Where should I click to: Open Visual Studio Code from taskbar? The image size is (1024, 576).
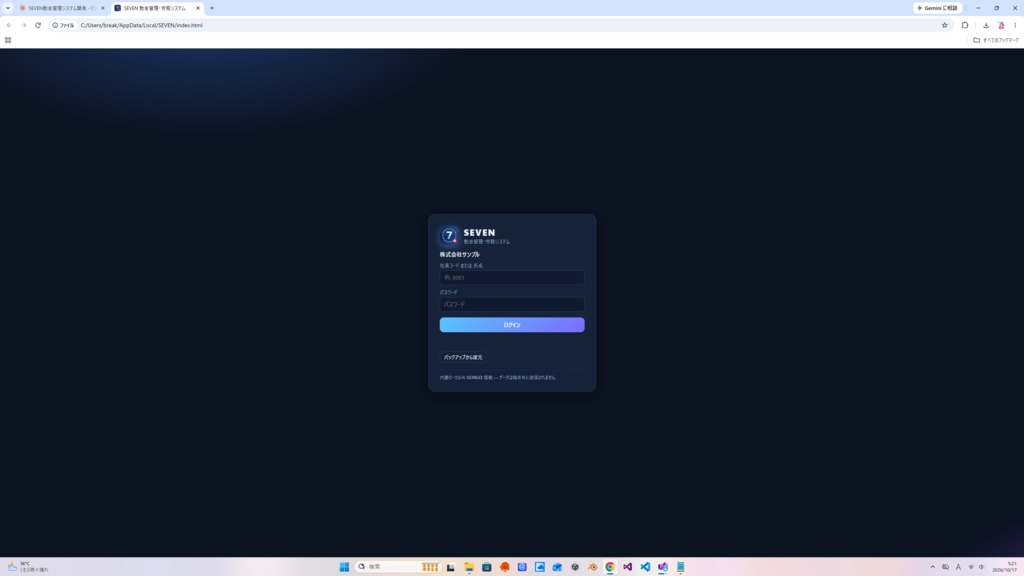(645, 567)
